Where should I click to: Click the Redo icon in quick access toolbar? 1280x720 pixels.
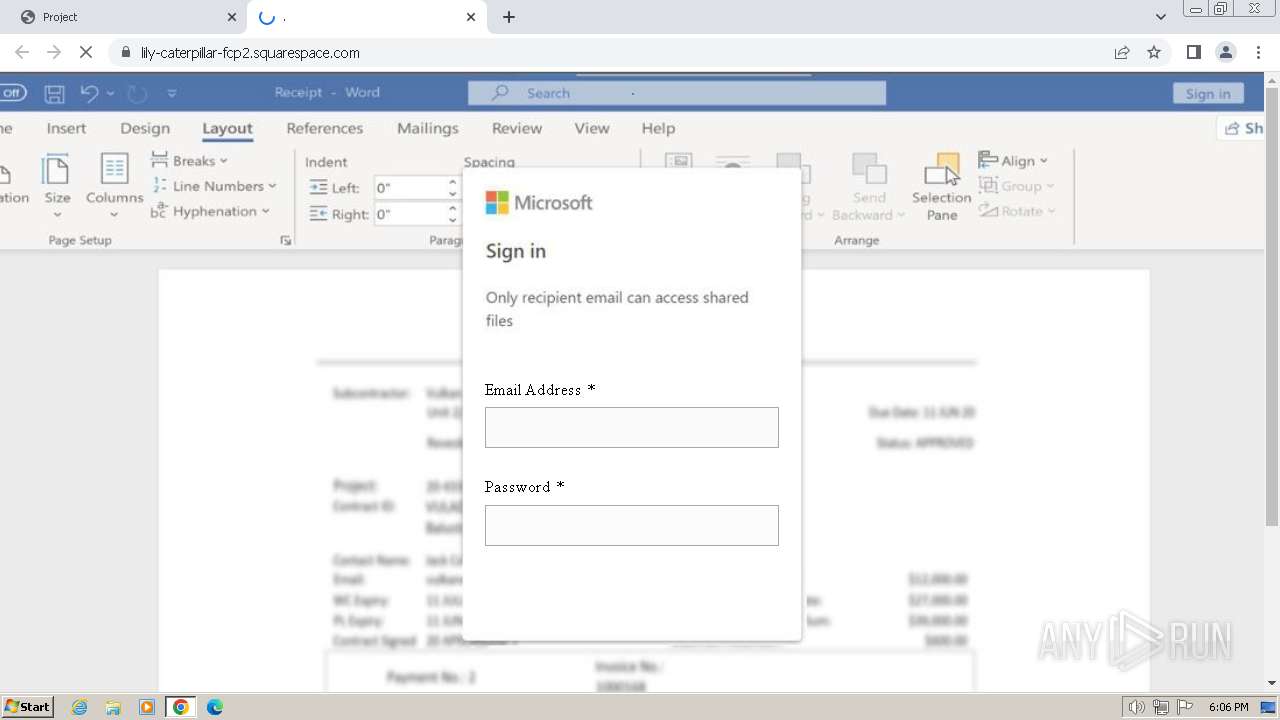click(137, 93)
